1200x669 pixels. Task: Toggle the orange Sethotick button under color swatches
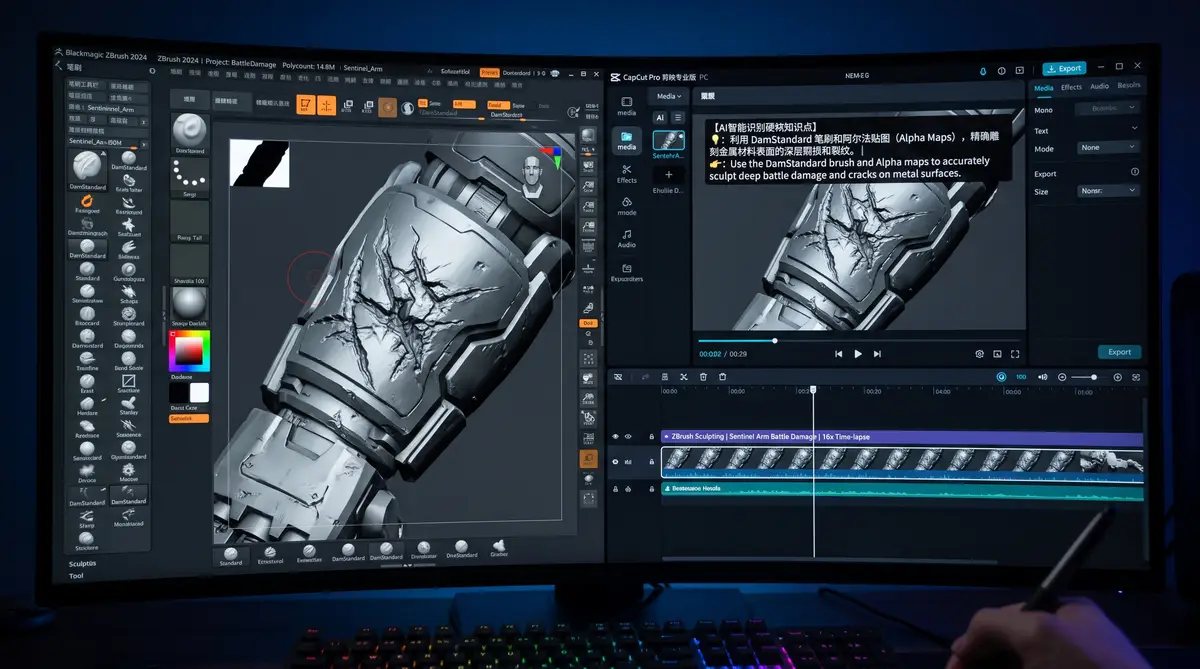click(189, 418)
